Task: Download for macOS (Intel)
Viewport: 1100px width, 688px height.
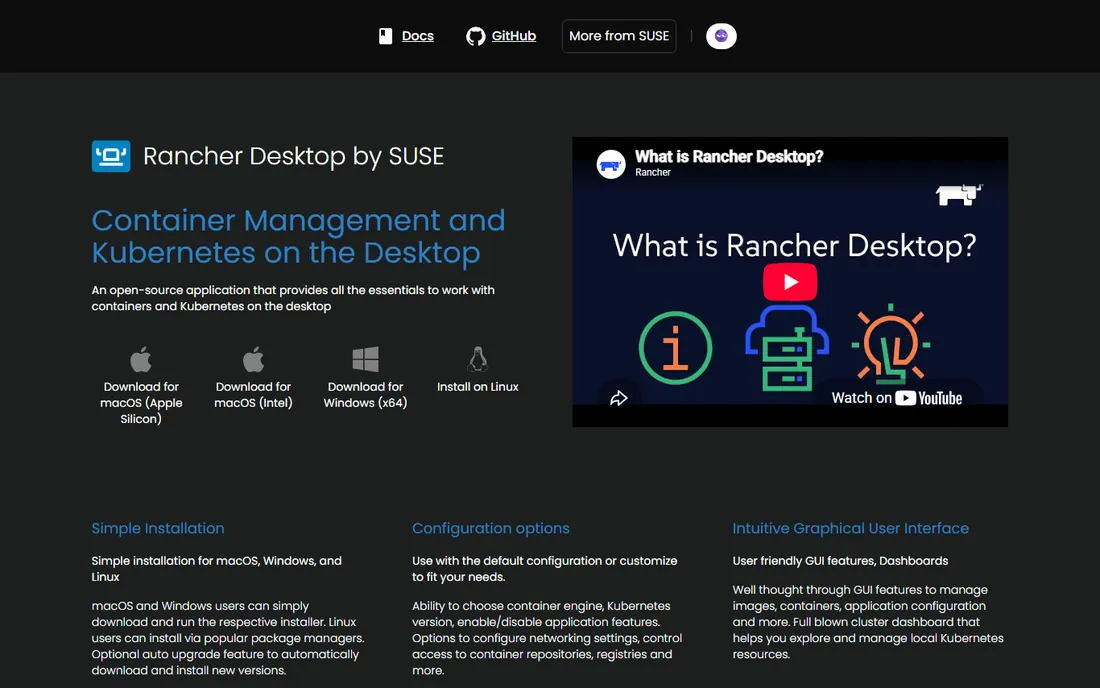Action: point(253,395)
